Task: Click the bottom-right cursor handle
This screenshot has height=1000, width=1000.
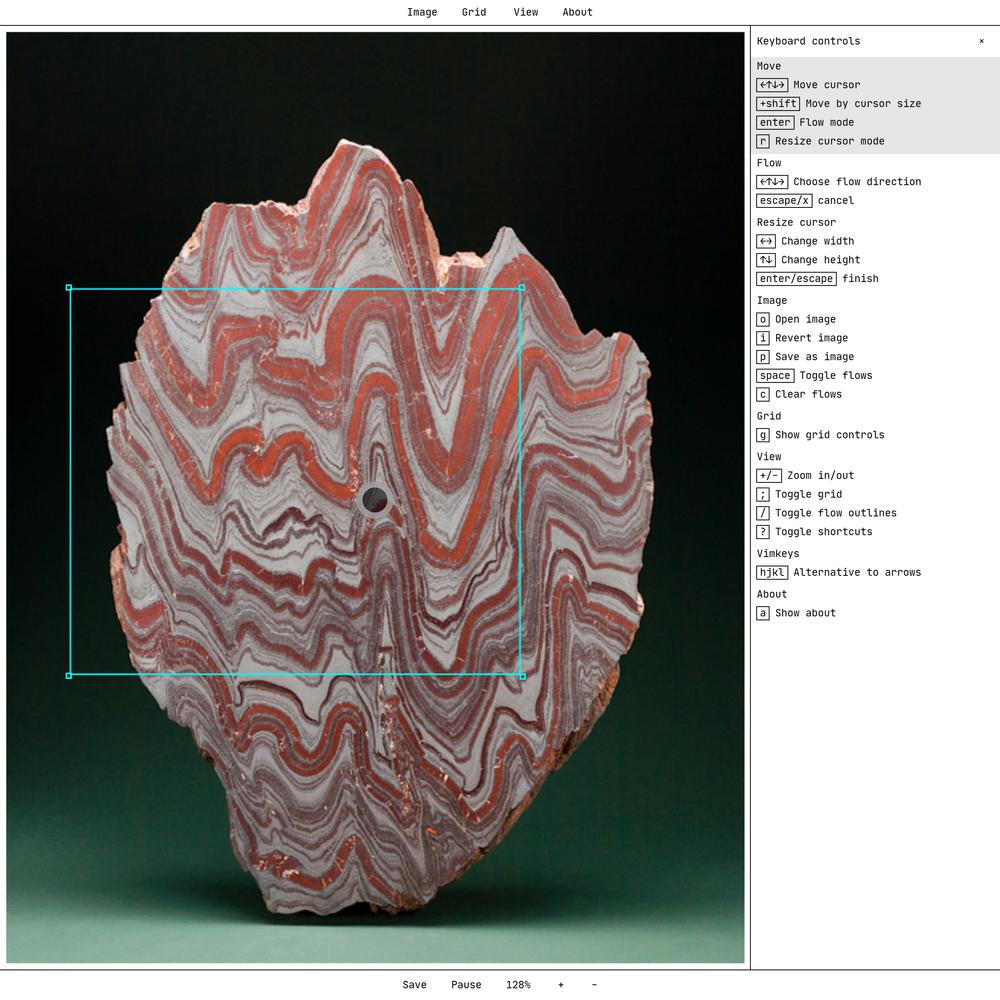Action: coord(522,676)
